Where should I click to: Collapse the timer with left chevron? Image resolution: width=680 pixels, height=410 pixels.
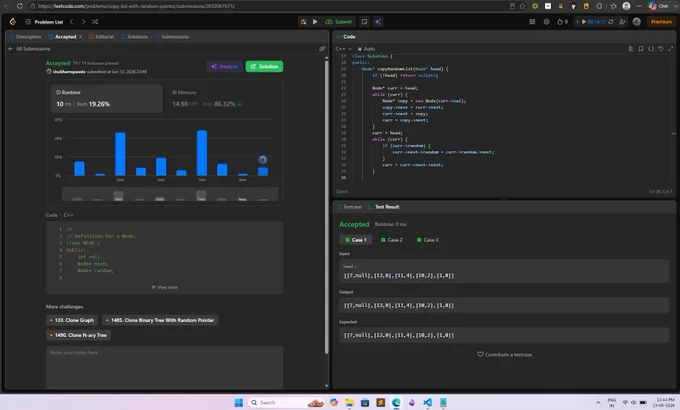[x=577, y=22]
